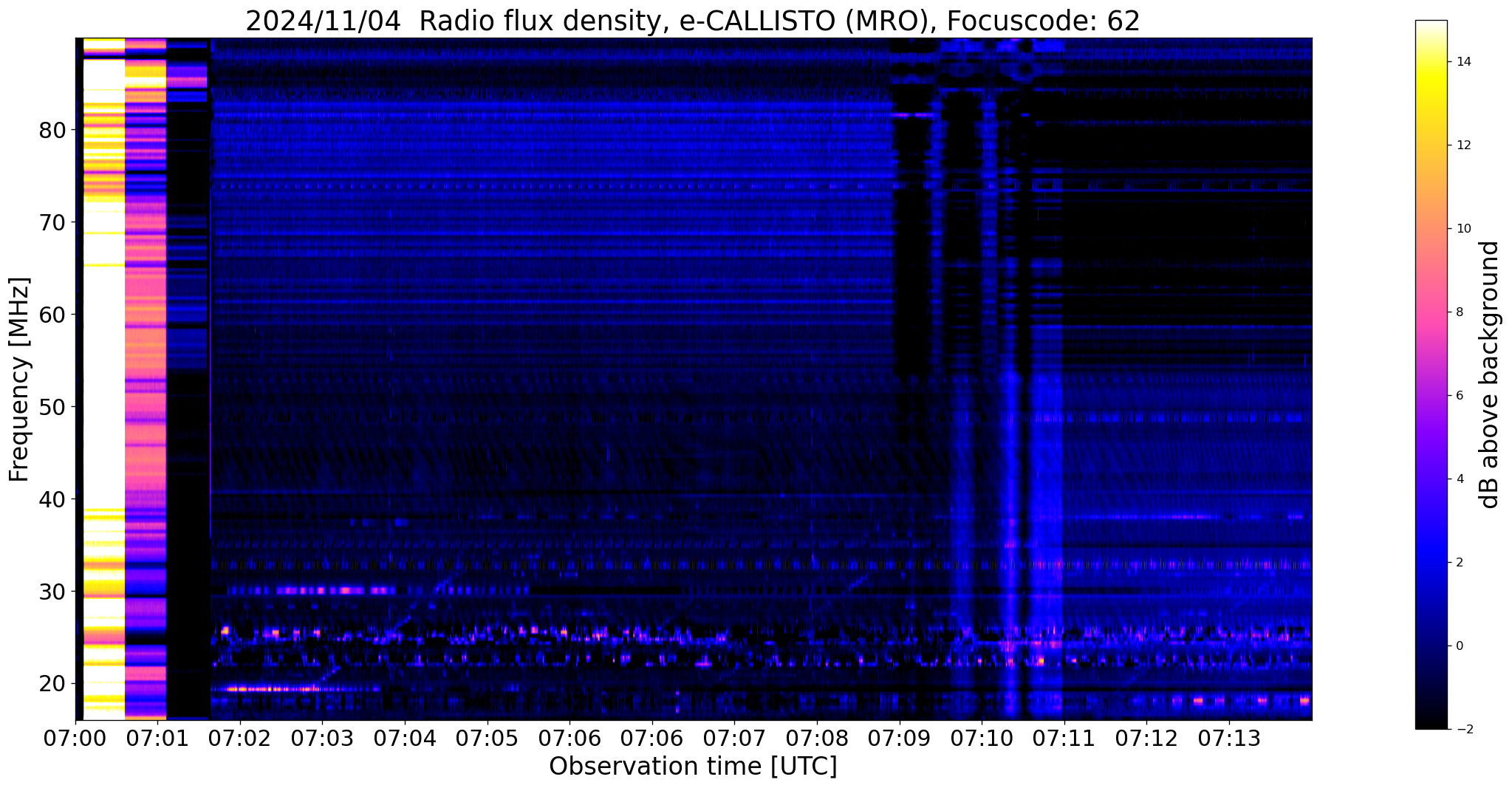Click the 'Frequency [MHz]' axis label
This screenshot has width=1512, height=788.
pos(20,380)
